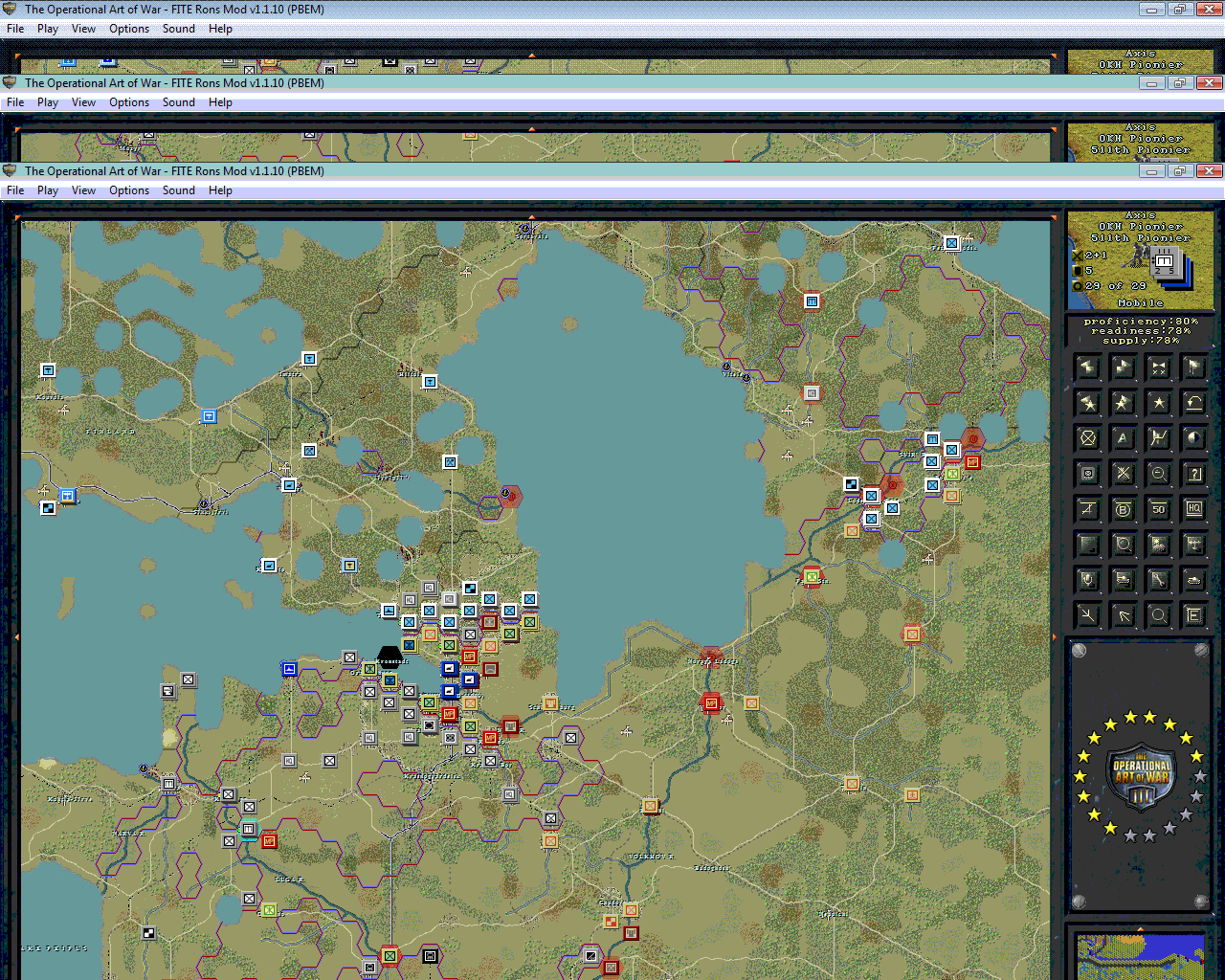Click the plain tank silhouette icon

tap(1193, 580)
